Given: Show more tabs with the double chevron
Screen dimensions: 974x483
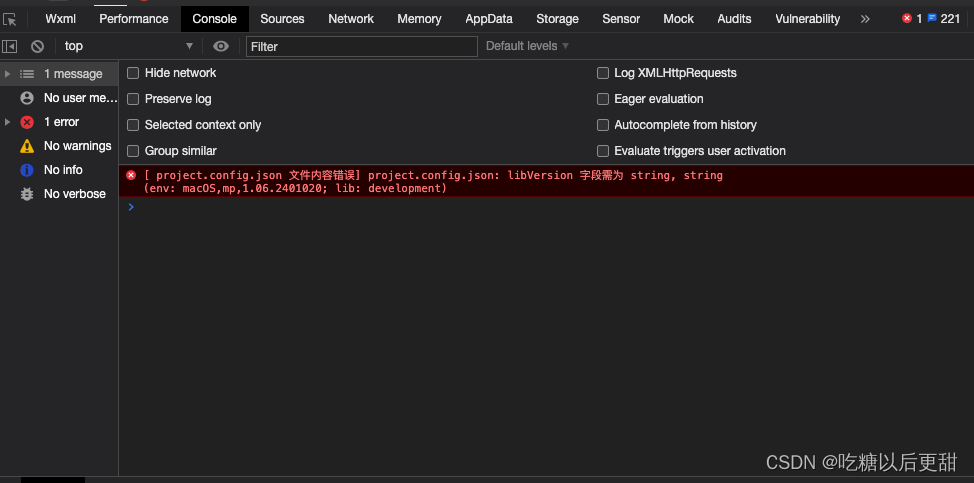Looking at the screenshot, I should coord(865,19).
